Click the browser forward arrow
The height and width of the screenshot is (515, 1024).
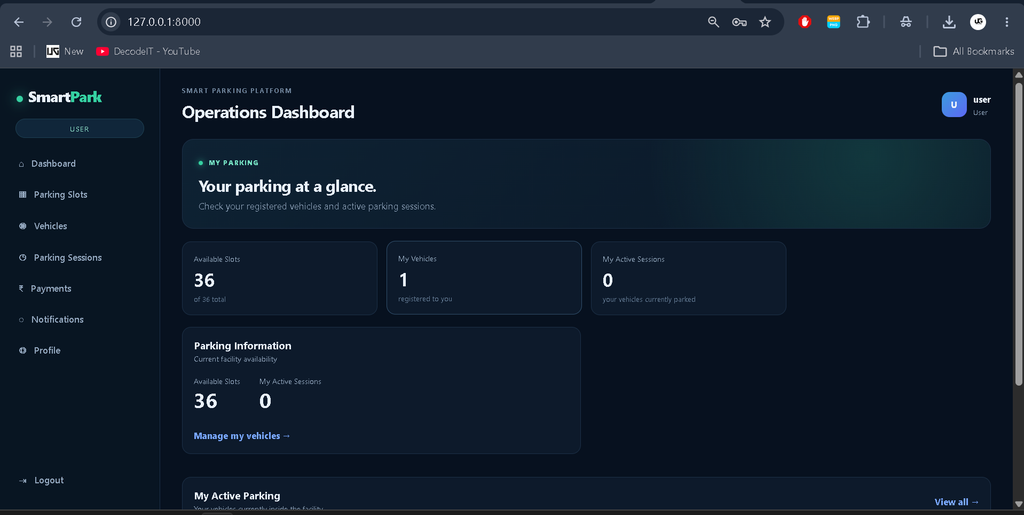coord(47,22)
